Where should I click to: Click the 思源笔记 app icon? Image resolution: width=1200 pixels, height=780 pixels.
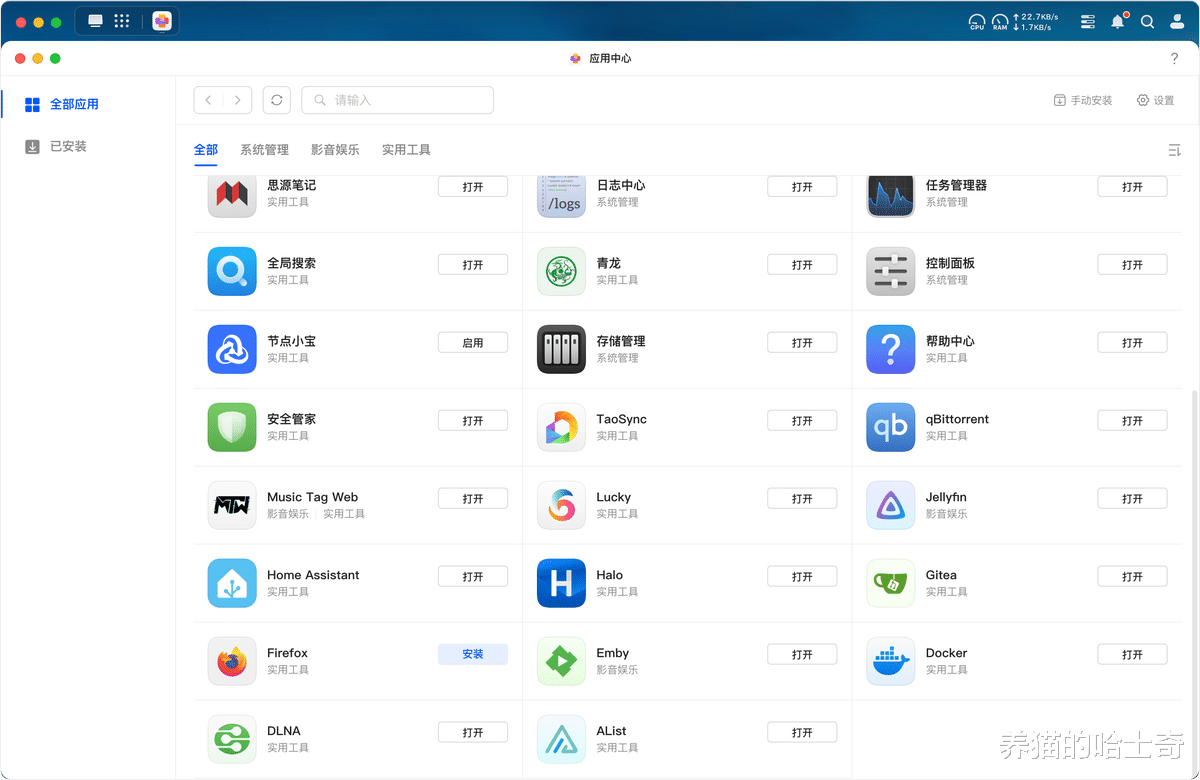point(232,195)
